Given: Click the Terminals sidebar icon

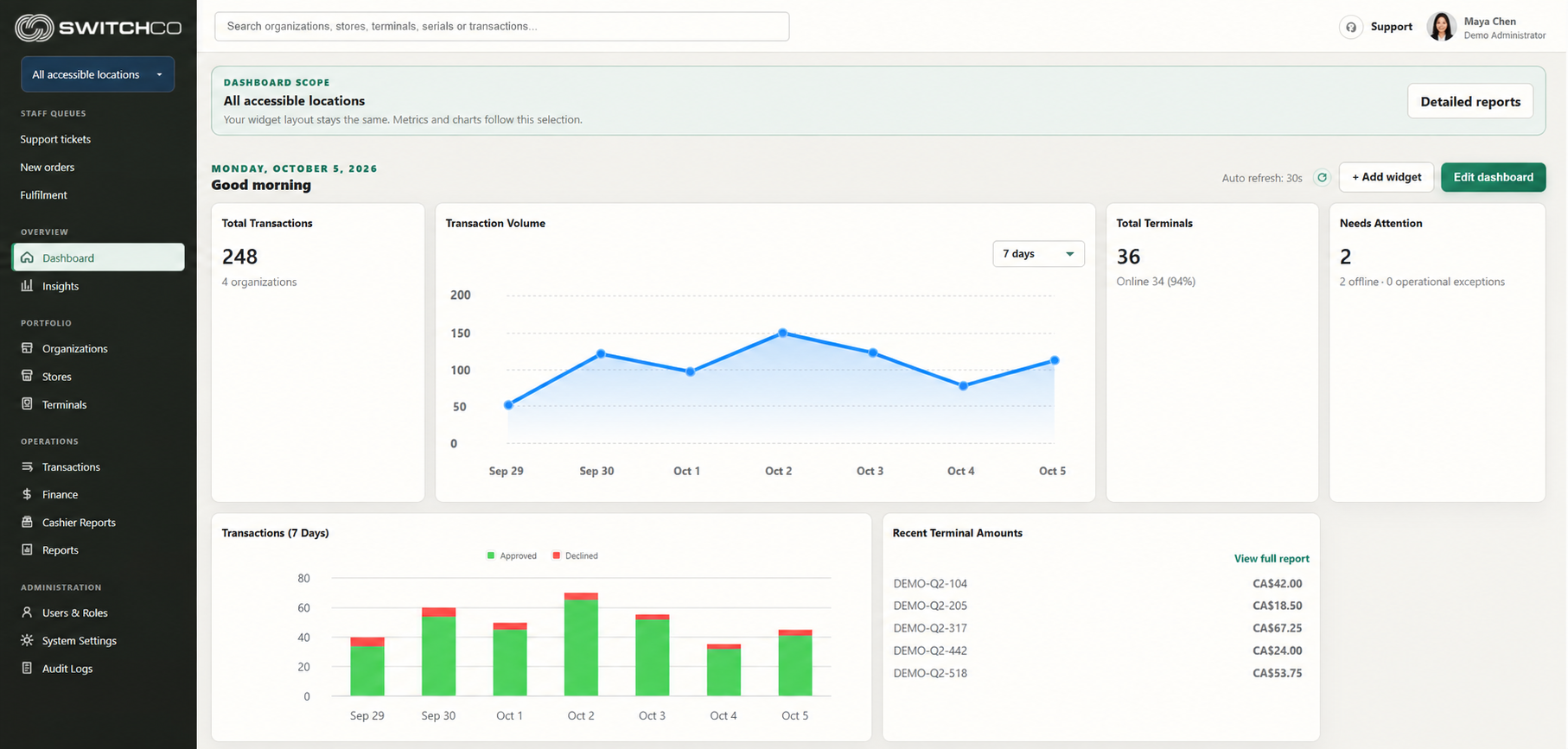Looking at the screenshot, I should tap(28, 404).
